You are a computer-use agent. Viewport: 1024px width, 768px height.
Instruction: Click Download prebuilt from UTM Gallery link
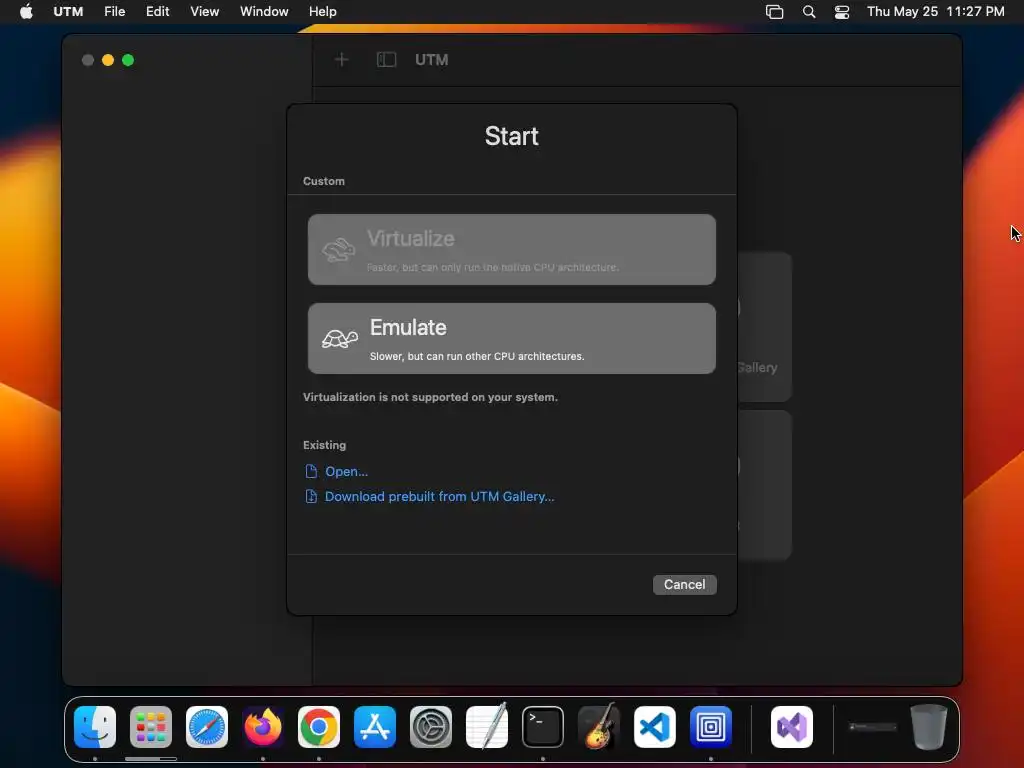tap(440, 497)
